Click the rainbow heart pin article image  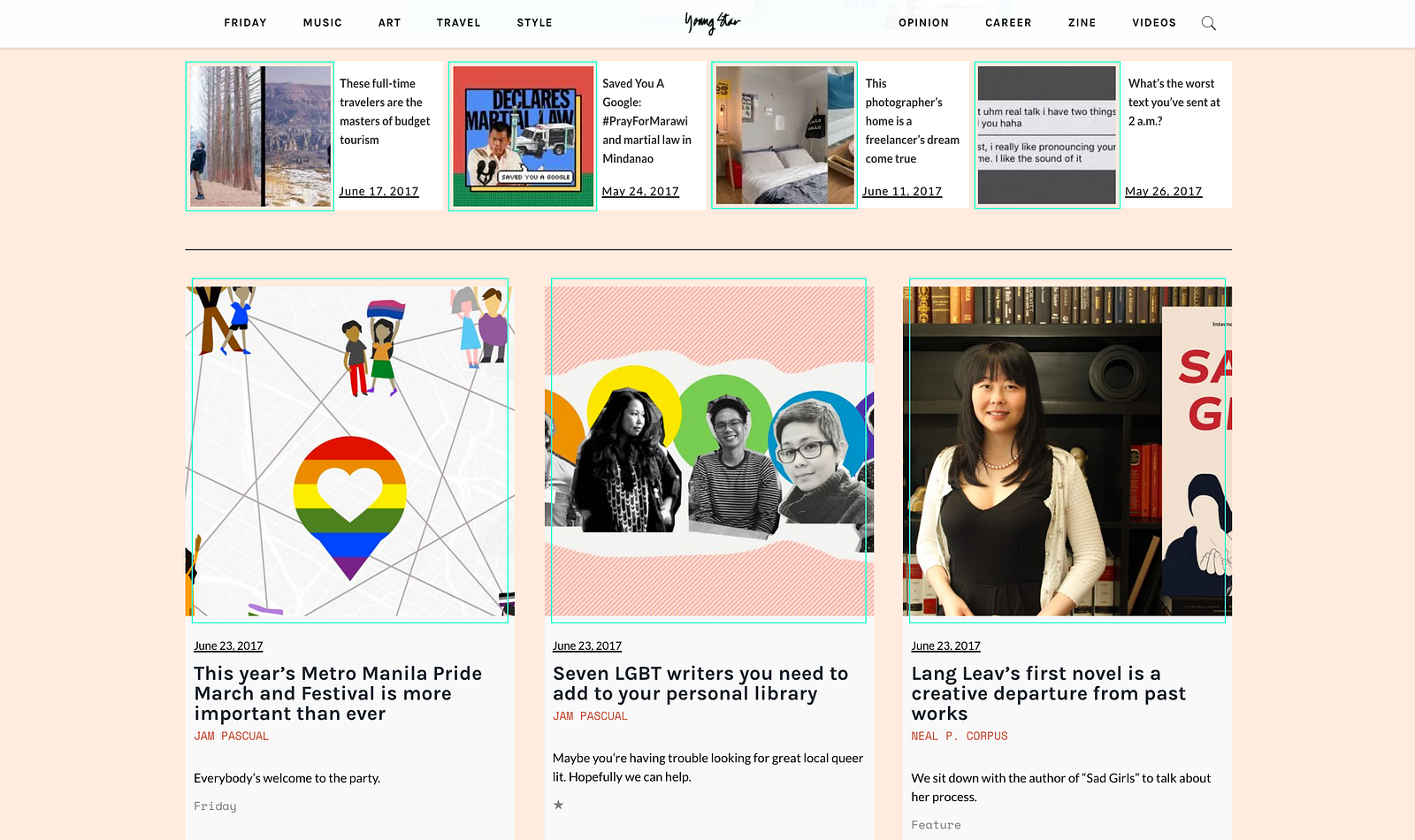tap(350, 451)
